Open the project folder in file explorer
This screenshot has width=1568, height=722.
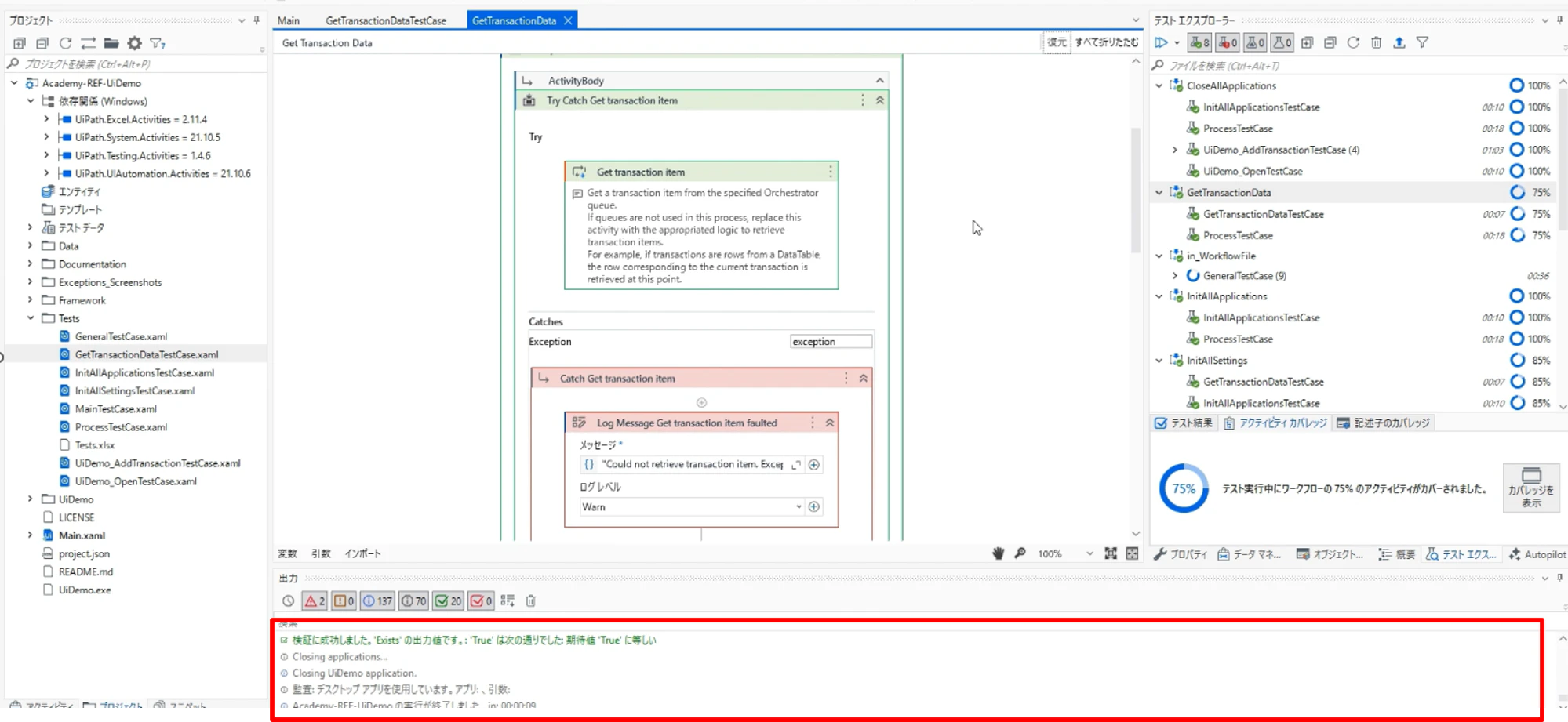[111, 43]
